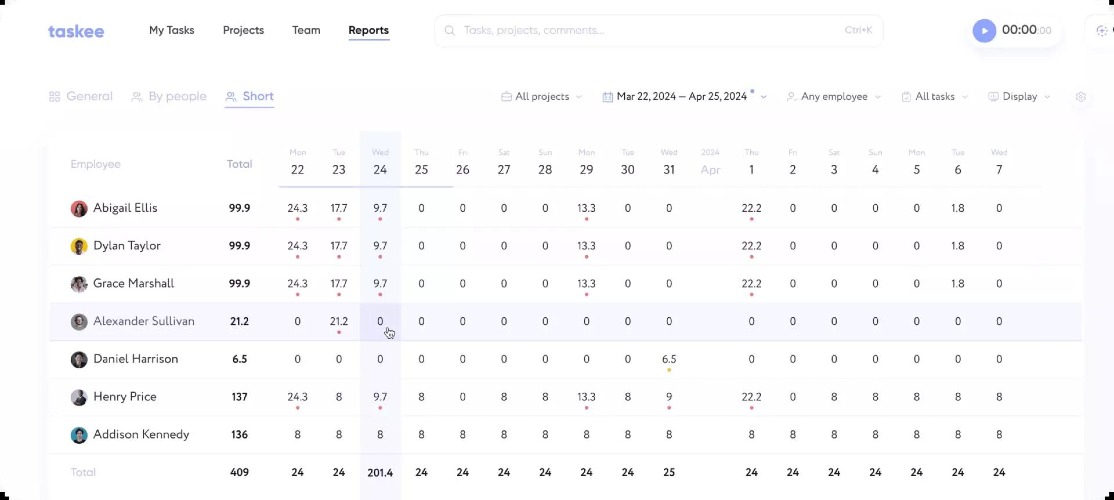Click the calendar icon beside the date range
This screenshot has width=1114, height=500.
607,97
